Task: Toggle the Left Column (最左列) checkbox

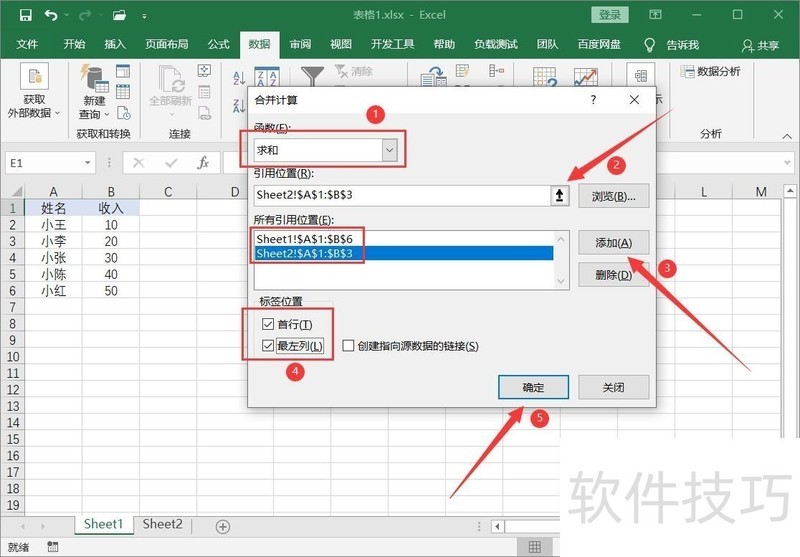Action: pyautogui.click(x=268, y=346)
